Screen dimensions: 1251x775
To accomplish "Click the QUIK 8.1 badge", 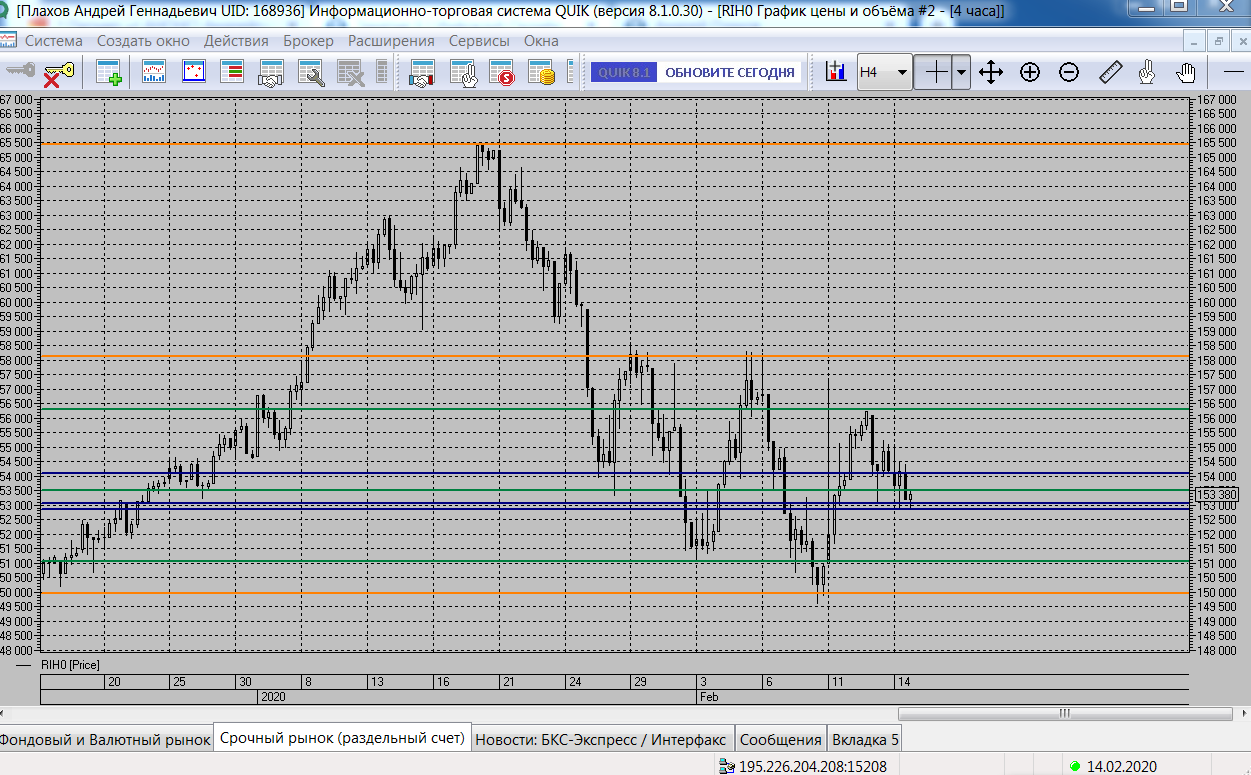I will [x=623, y=72].
